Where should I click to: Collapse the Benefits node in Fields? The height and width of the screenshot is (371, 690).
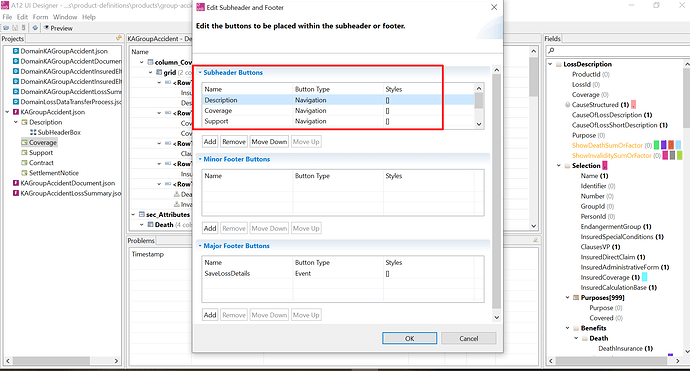pyautogui.click(x=568, y=328)
